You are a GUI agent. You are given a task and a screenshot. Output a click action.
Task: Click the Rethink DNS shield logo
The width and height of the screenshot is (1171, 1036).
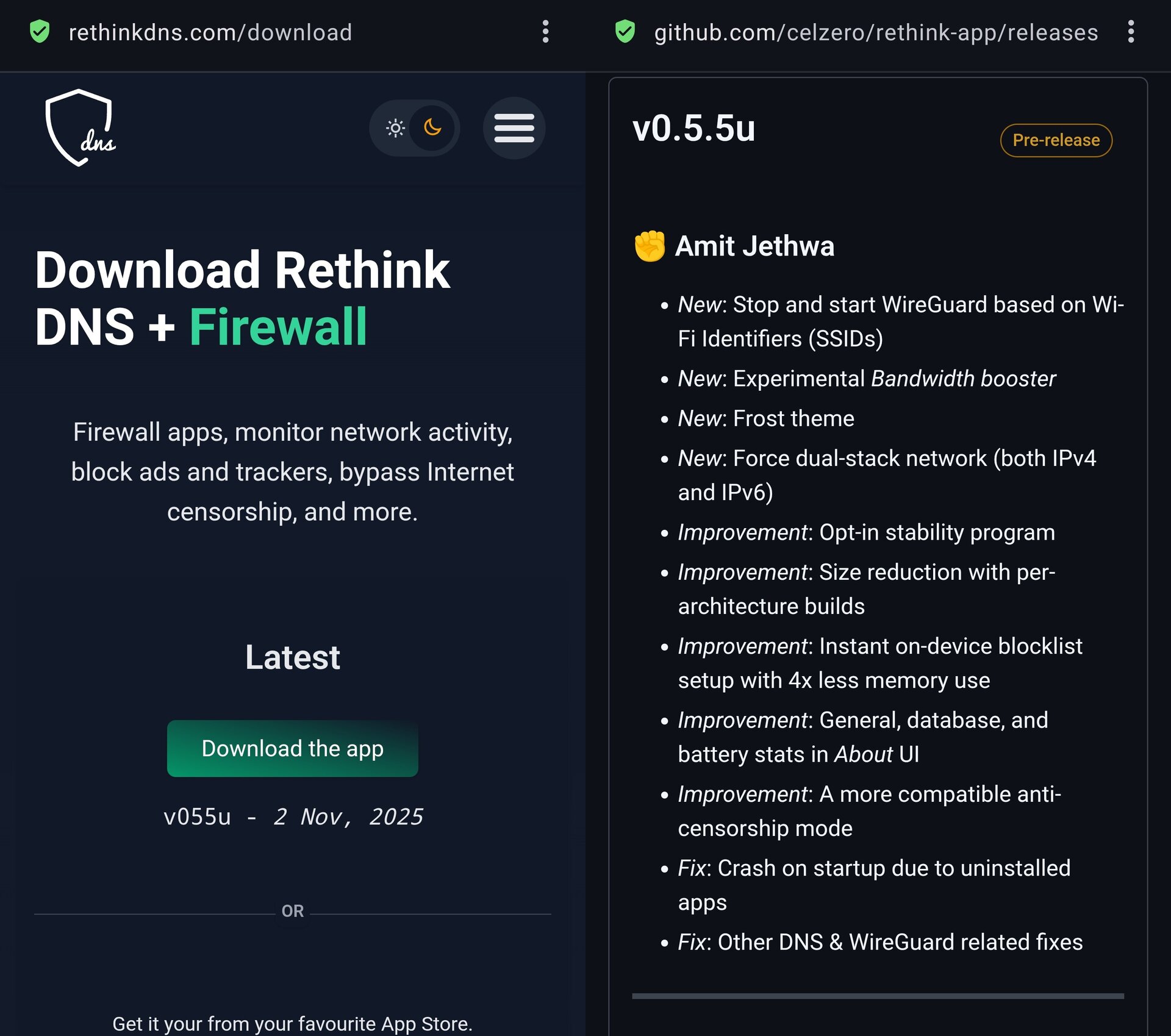point(80,128)
